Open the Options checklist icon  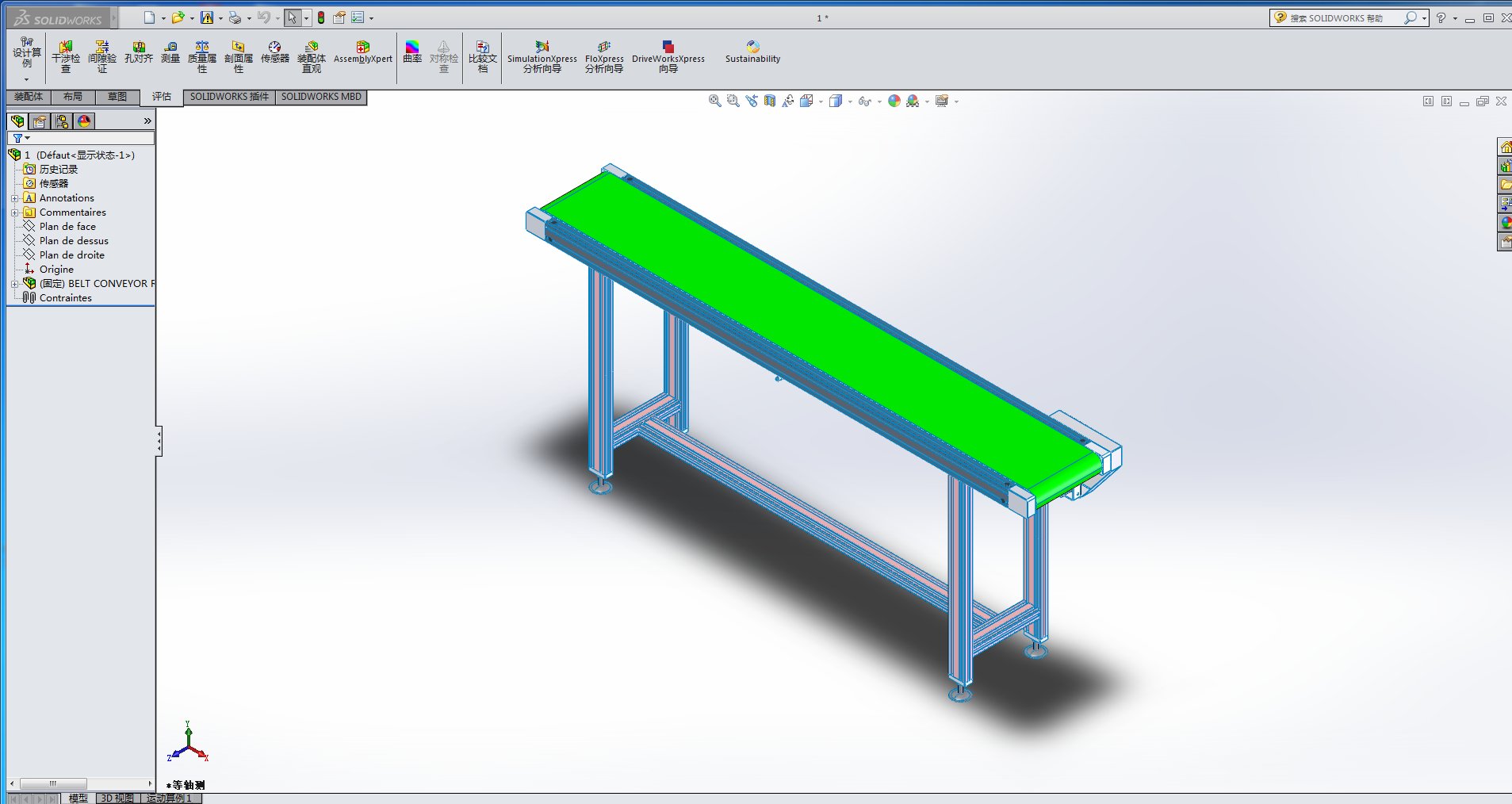(358, 17)
